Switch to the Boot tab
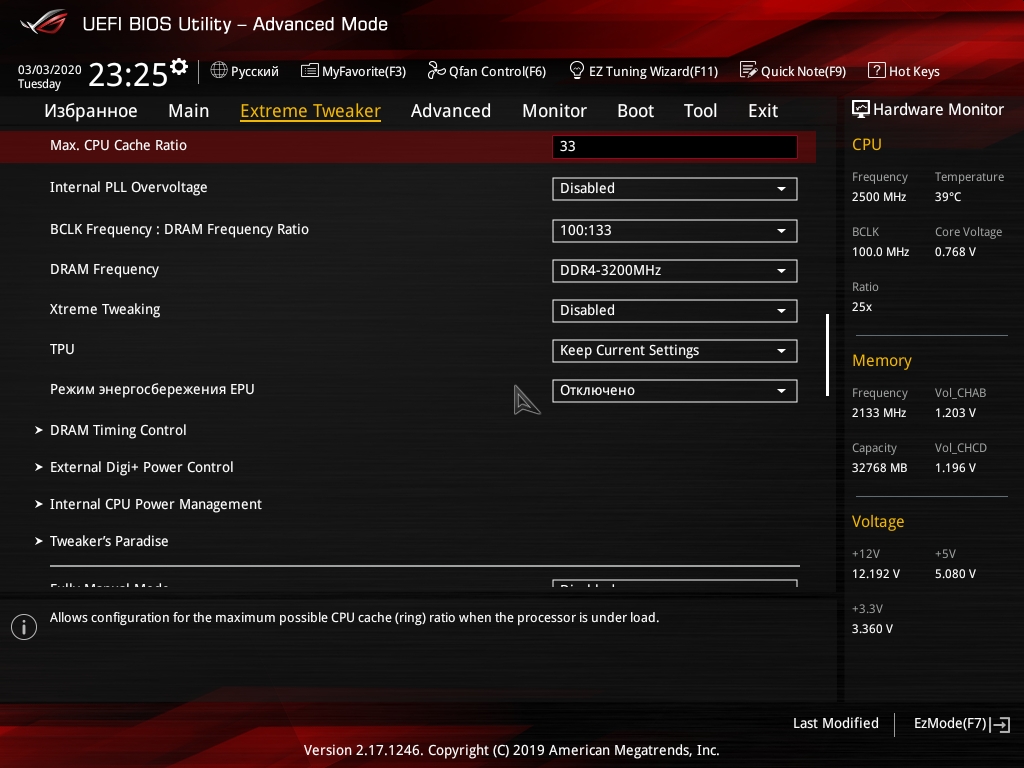 635,110
